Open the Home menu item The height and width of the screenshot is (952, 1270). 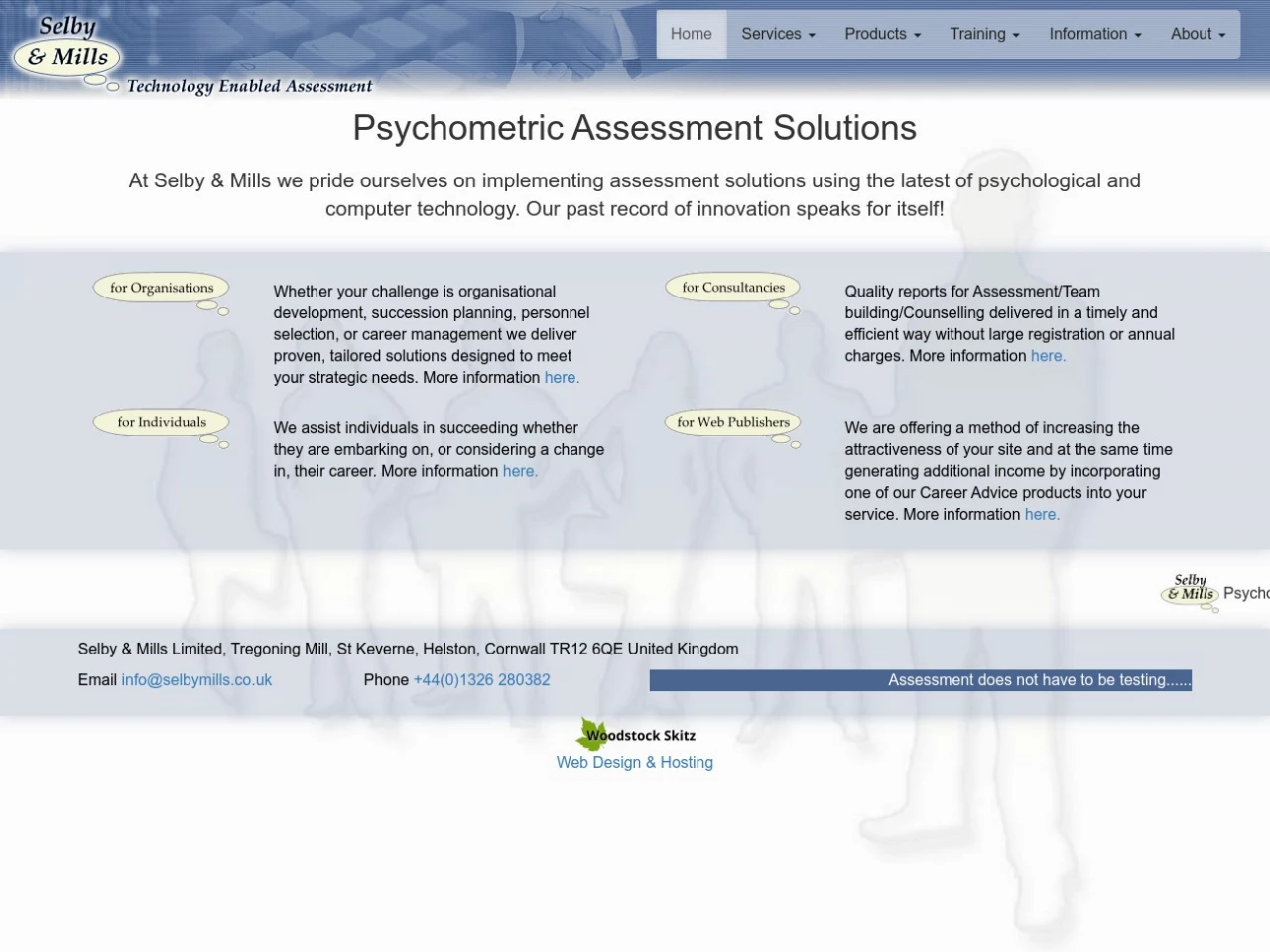point(691,34)
